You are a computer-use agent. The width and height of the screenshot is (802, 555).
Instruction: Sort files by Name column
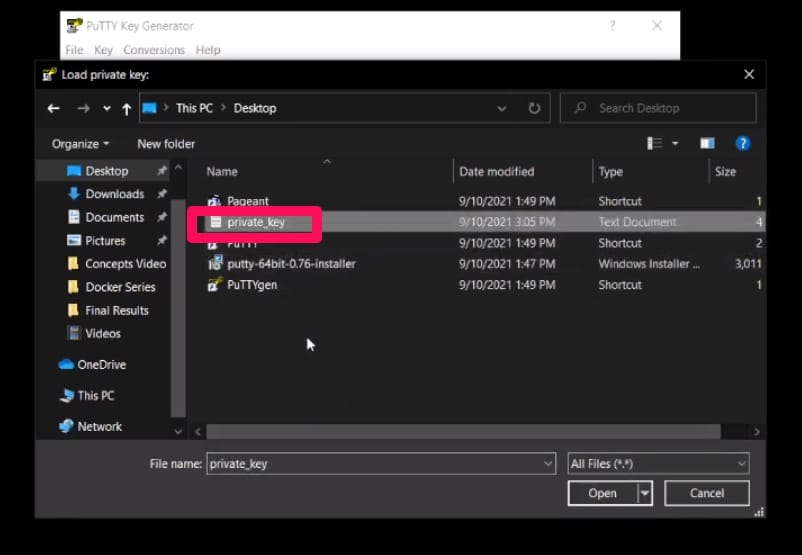pyautogui.click(x=222, y=172)
